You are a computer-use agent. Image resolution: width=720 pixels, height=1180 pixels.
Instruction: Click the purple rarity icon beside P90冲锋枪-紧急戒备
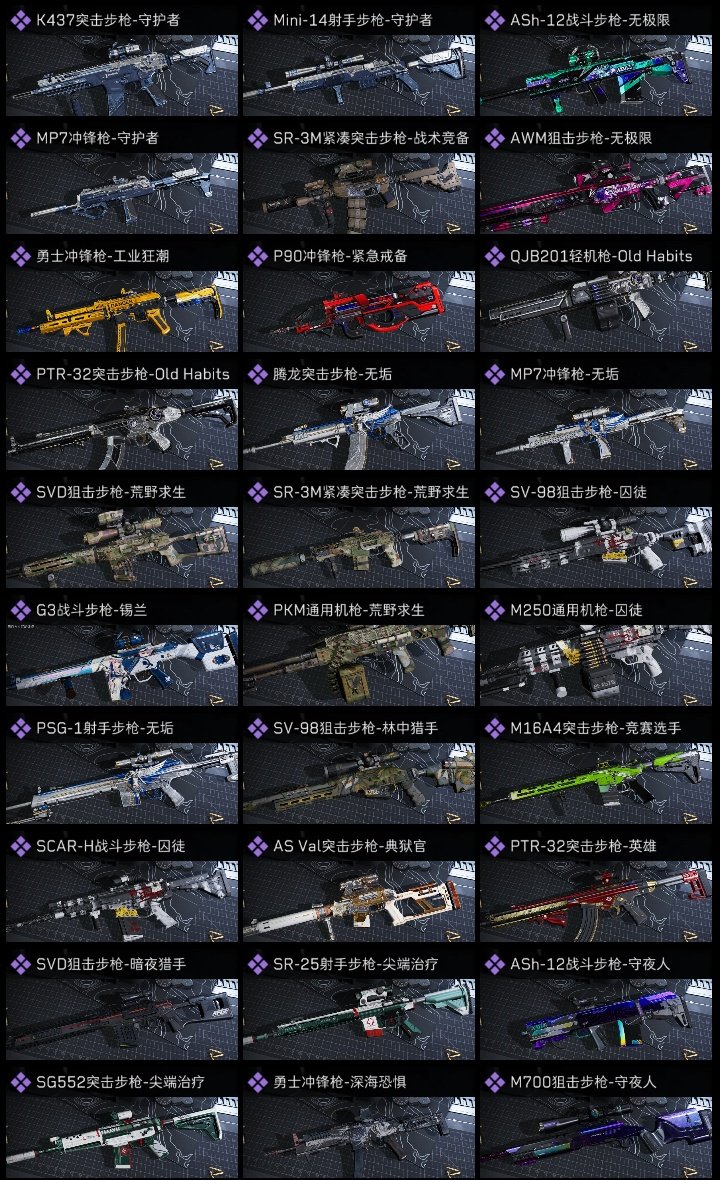tap(257, 257)
